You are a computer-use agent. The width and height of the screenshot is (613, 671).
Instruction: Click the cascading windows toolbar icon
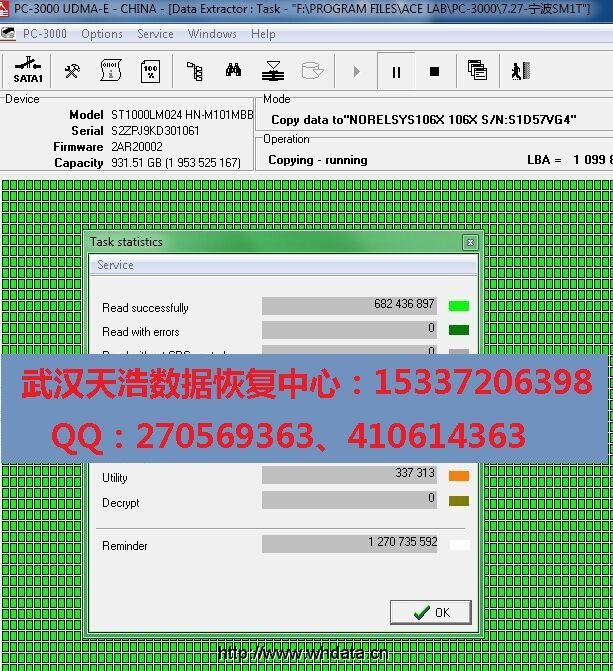tap(477, 71)
